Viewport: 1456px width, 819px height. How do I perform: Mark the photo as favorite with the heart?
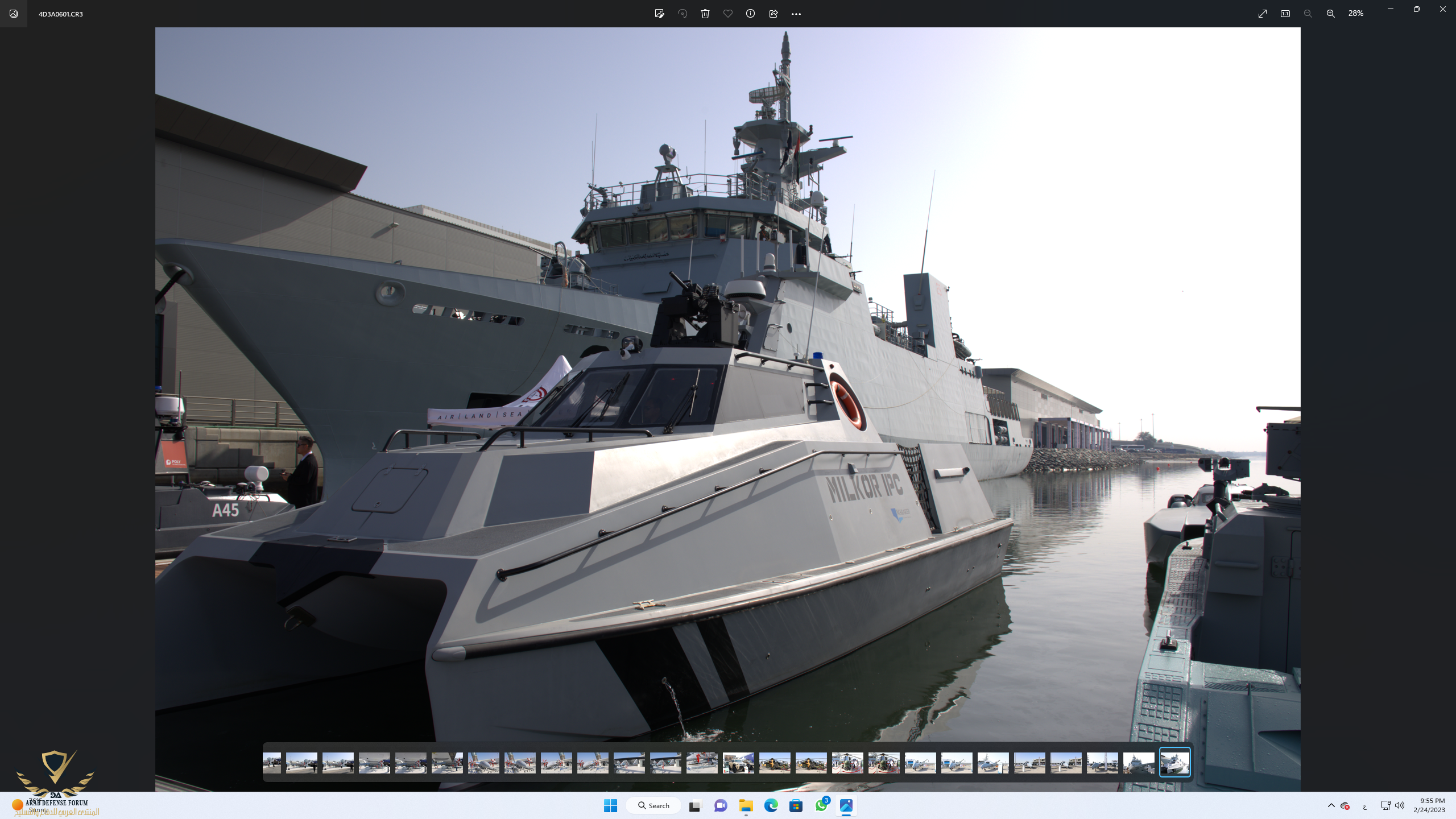click(x=728, y=14)
